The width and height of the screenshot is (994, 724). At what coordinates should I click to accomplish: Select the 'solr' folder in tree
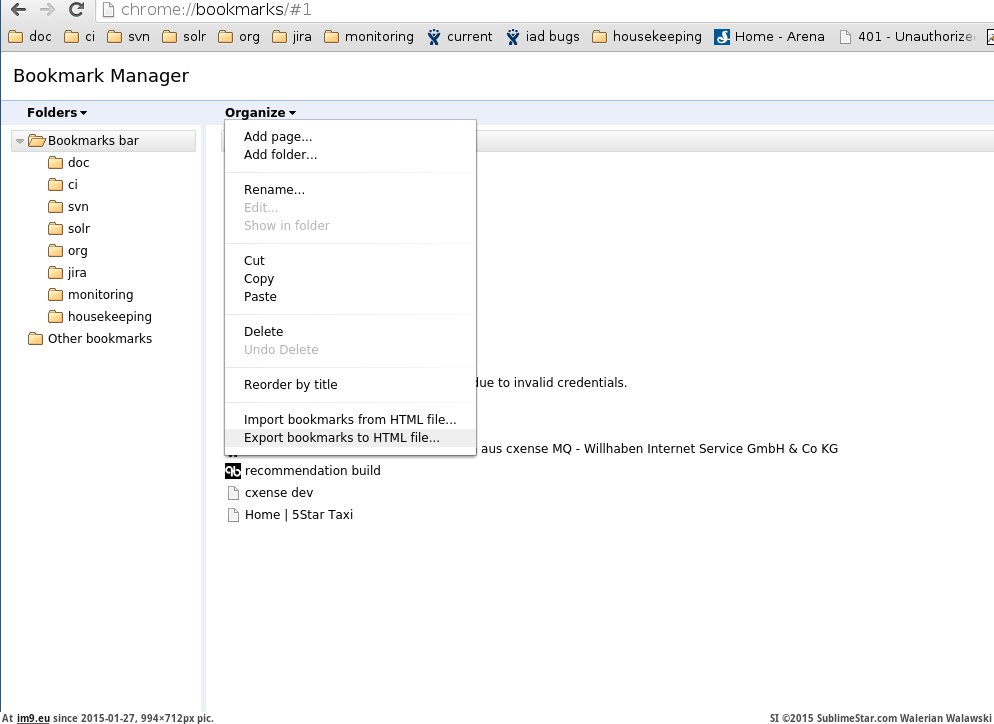[78, 229]
